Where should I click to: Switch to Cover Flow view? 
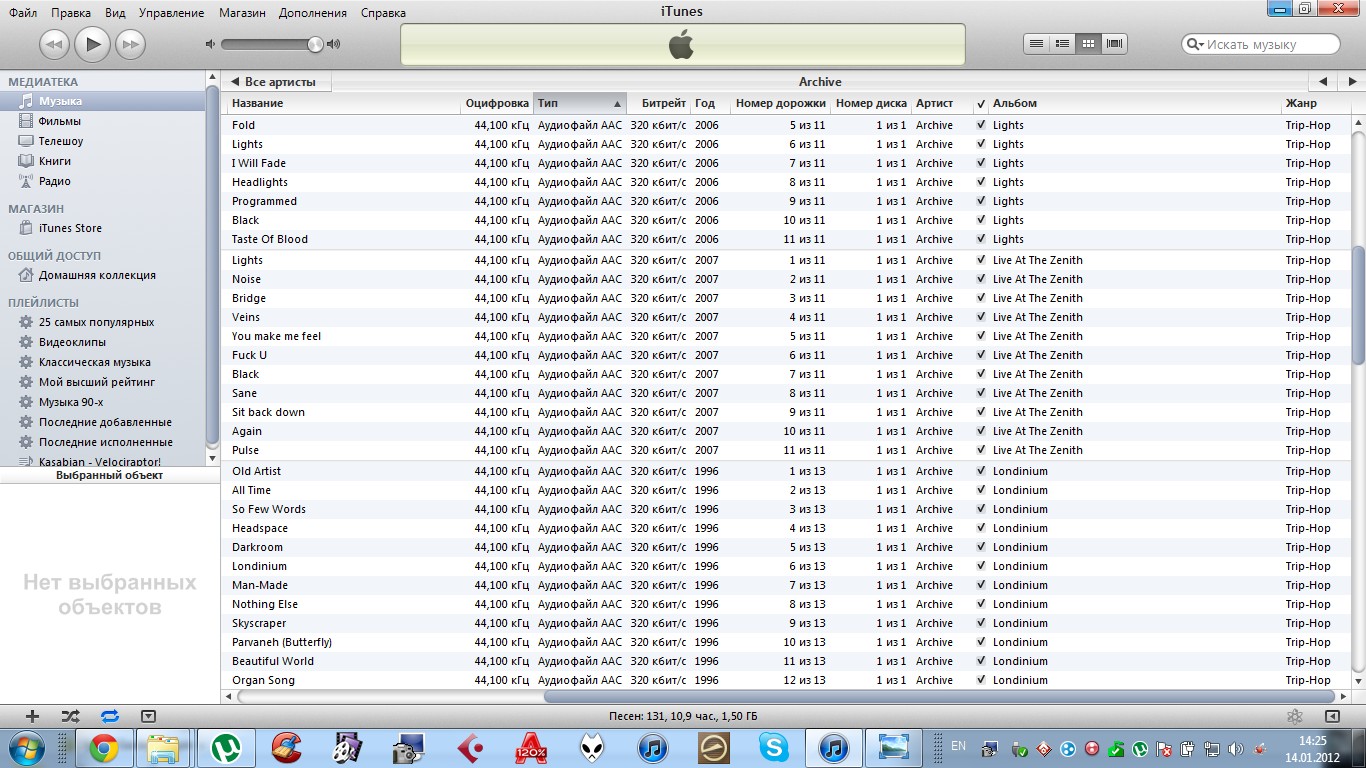pyautogui.click(x=1114, y=44)
